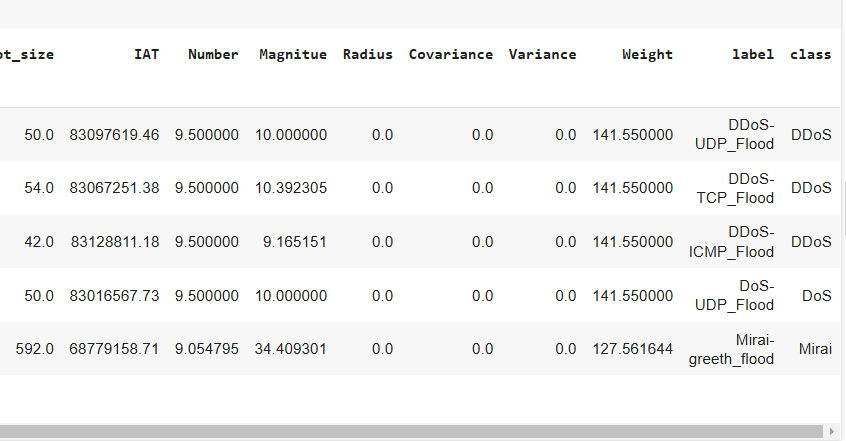Click the class column header

(810, 54)
